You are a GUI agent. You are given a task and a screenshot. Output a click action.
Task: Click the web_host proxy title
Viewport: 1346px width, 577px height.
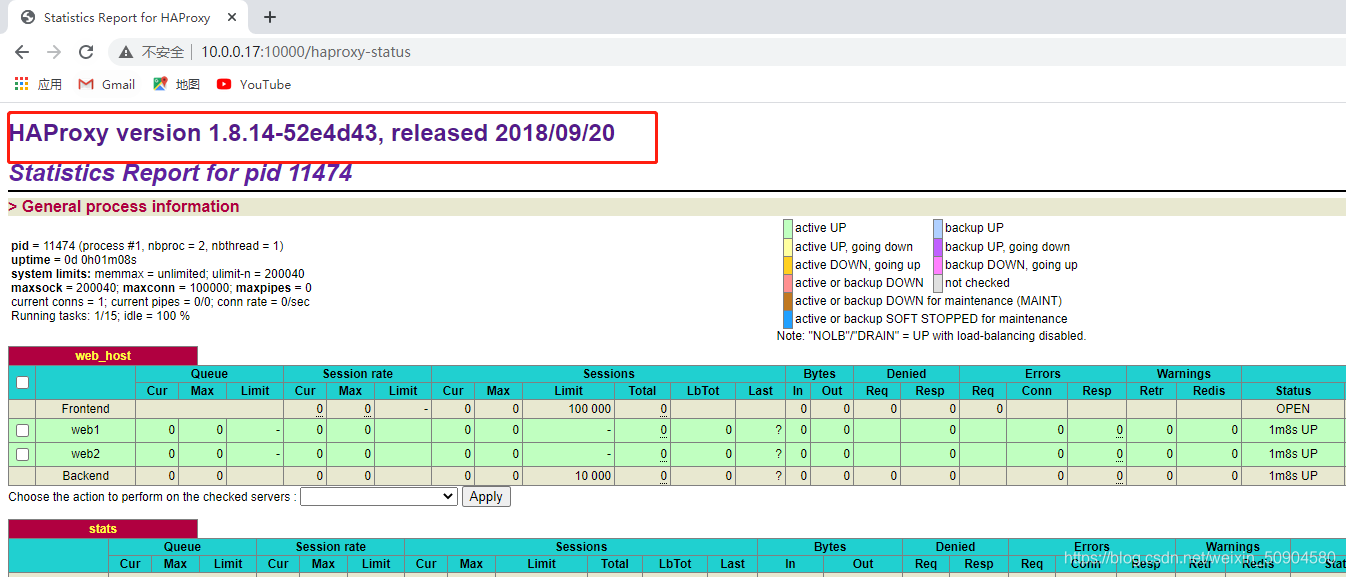103,356
